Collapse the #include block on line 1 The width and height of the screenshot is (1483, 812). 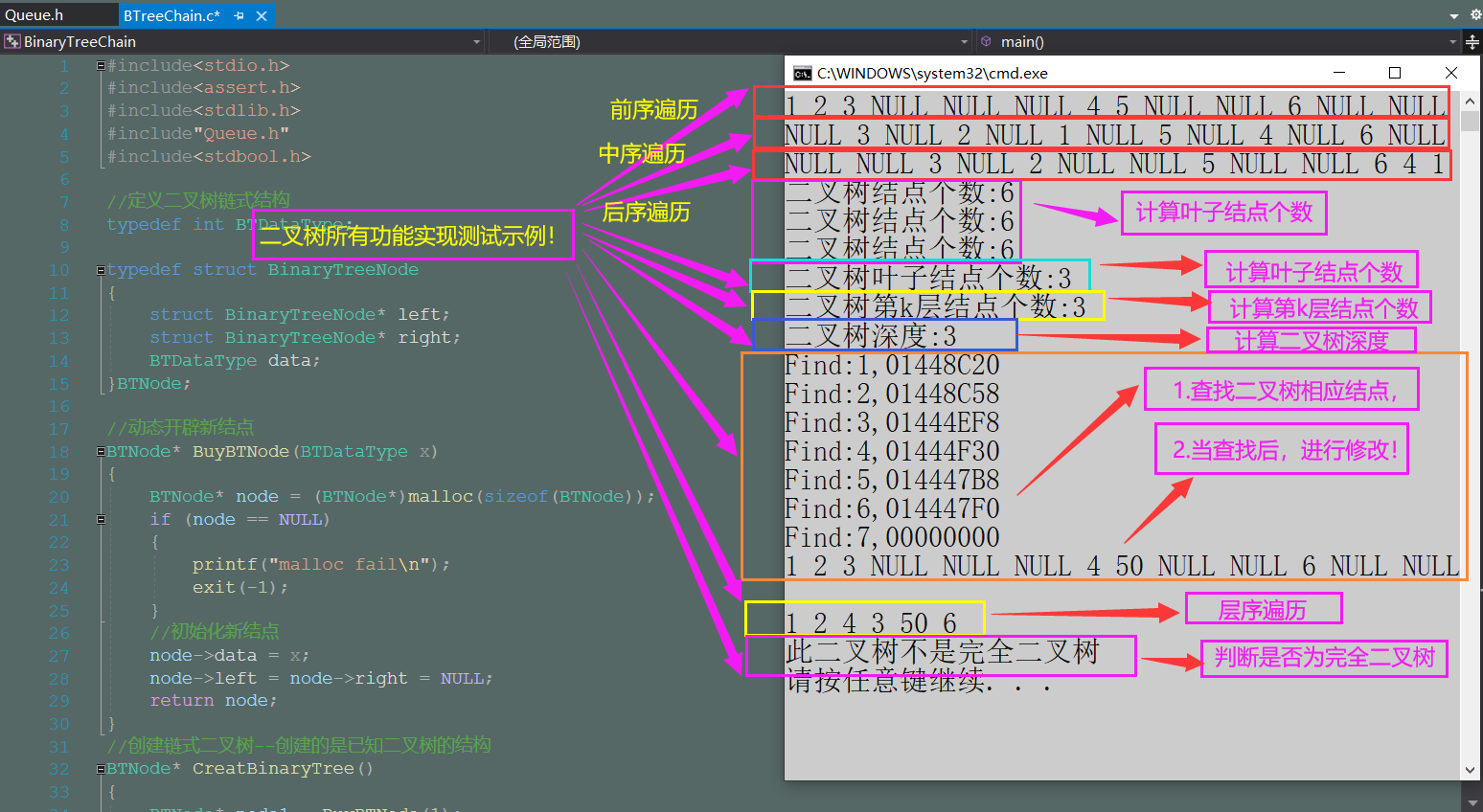click(x=101, y=65)
